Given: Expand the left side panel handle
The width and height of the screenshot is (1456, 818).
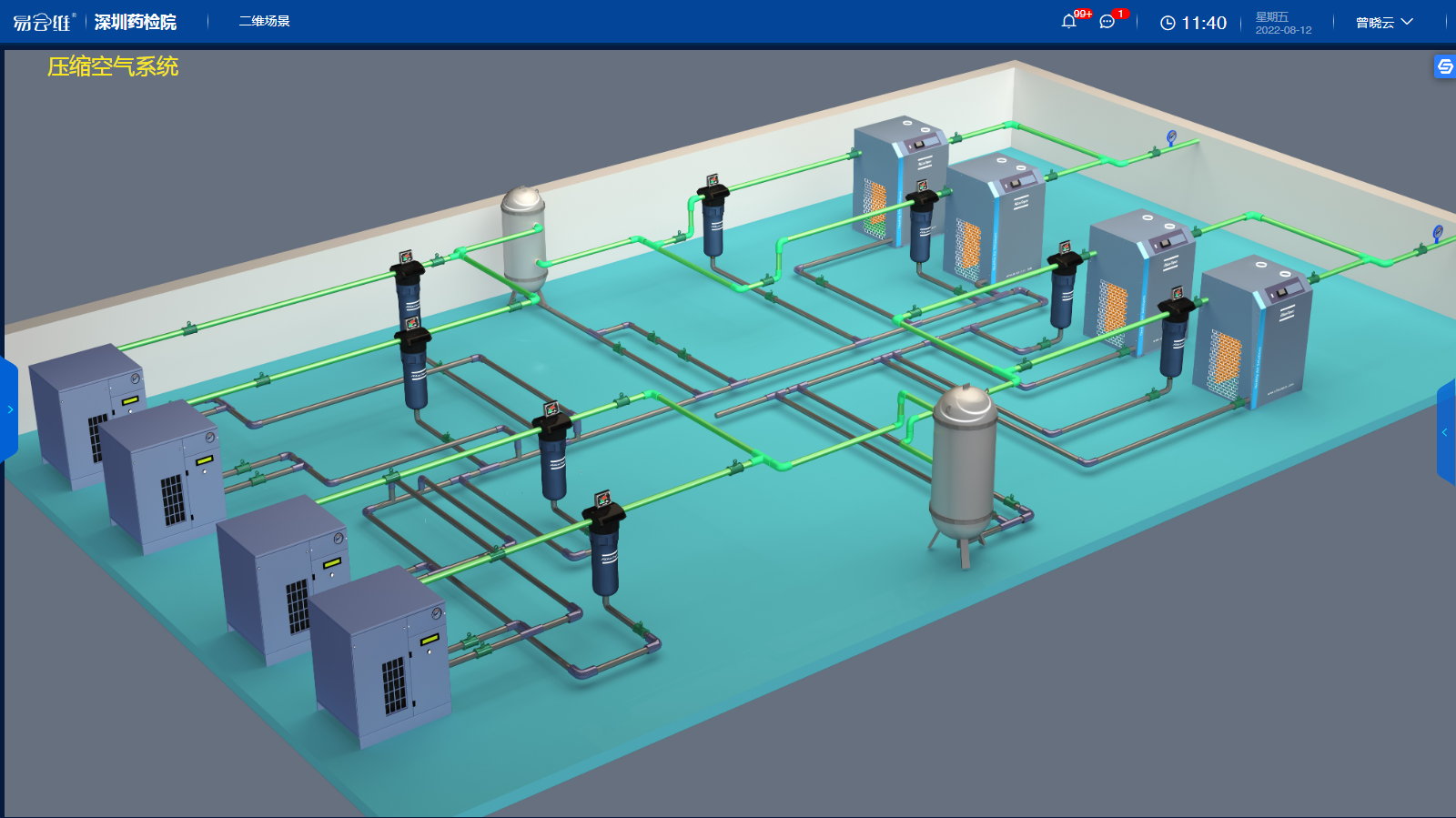Looking at the screenshot, I should coord(9,409).
